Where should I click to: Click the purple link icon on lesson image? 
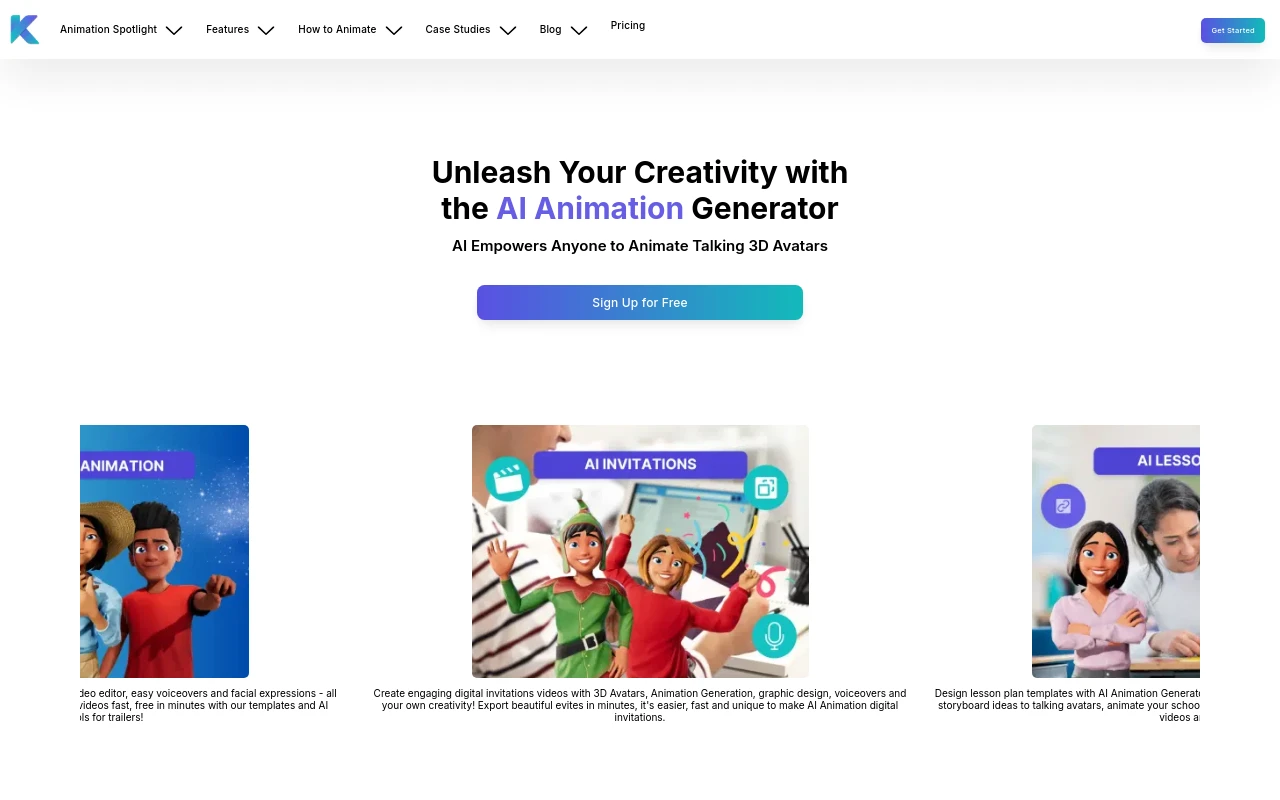pos(1063,505)
